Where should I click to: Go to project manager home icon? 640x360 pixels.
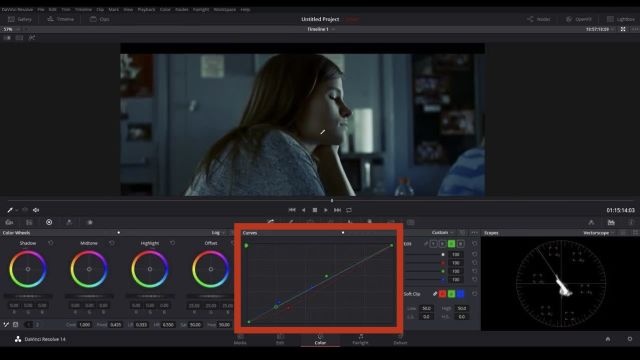[x=608, y=339]
